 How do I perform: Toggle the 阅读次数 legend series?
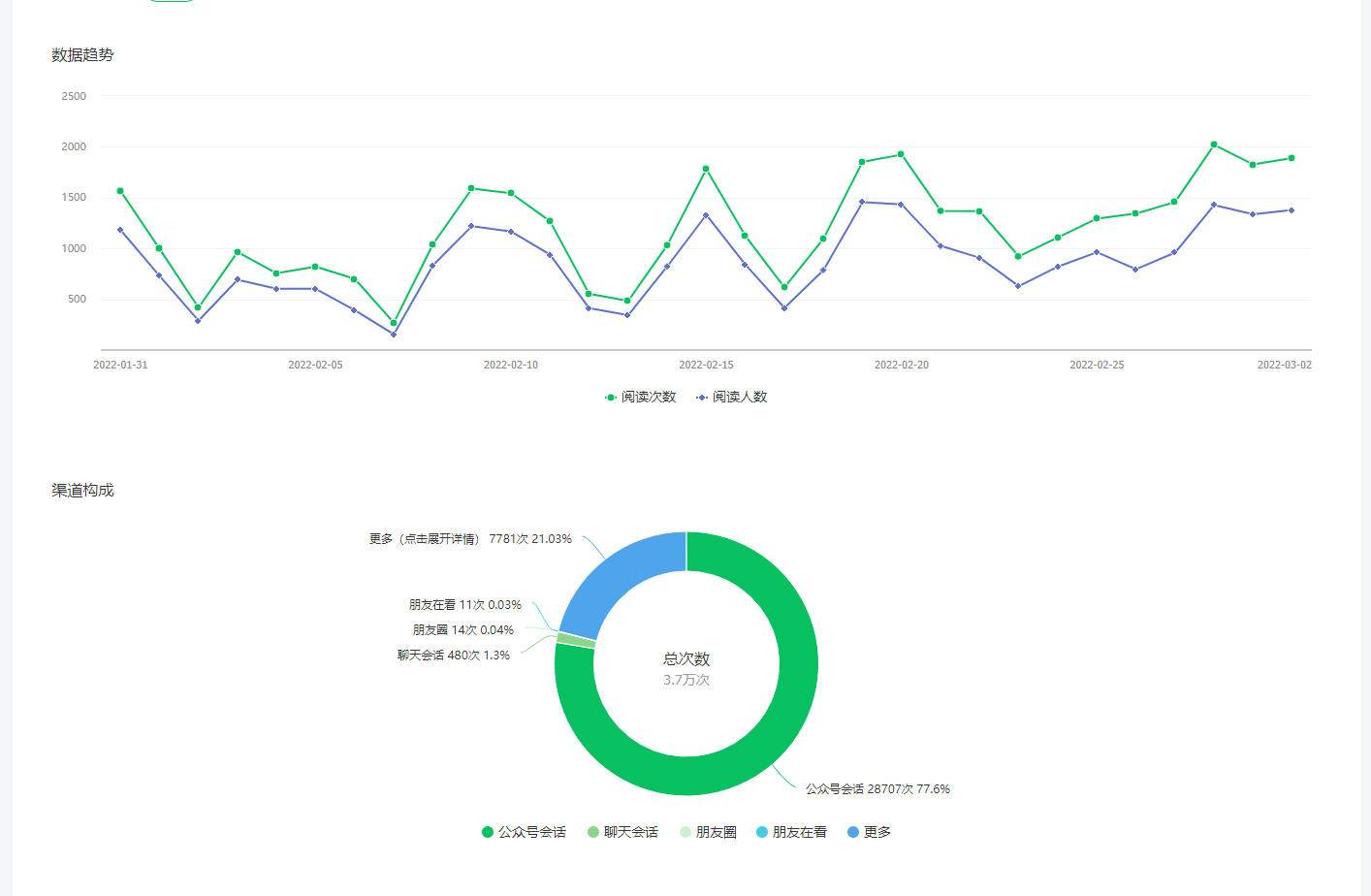(640, 397)
